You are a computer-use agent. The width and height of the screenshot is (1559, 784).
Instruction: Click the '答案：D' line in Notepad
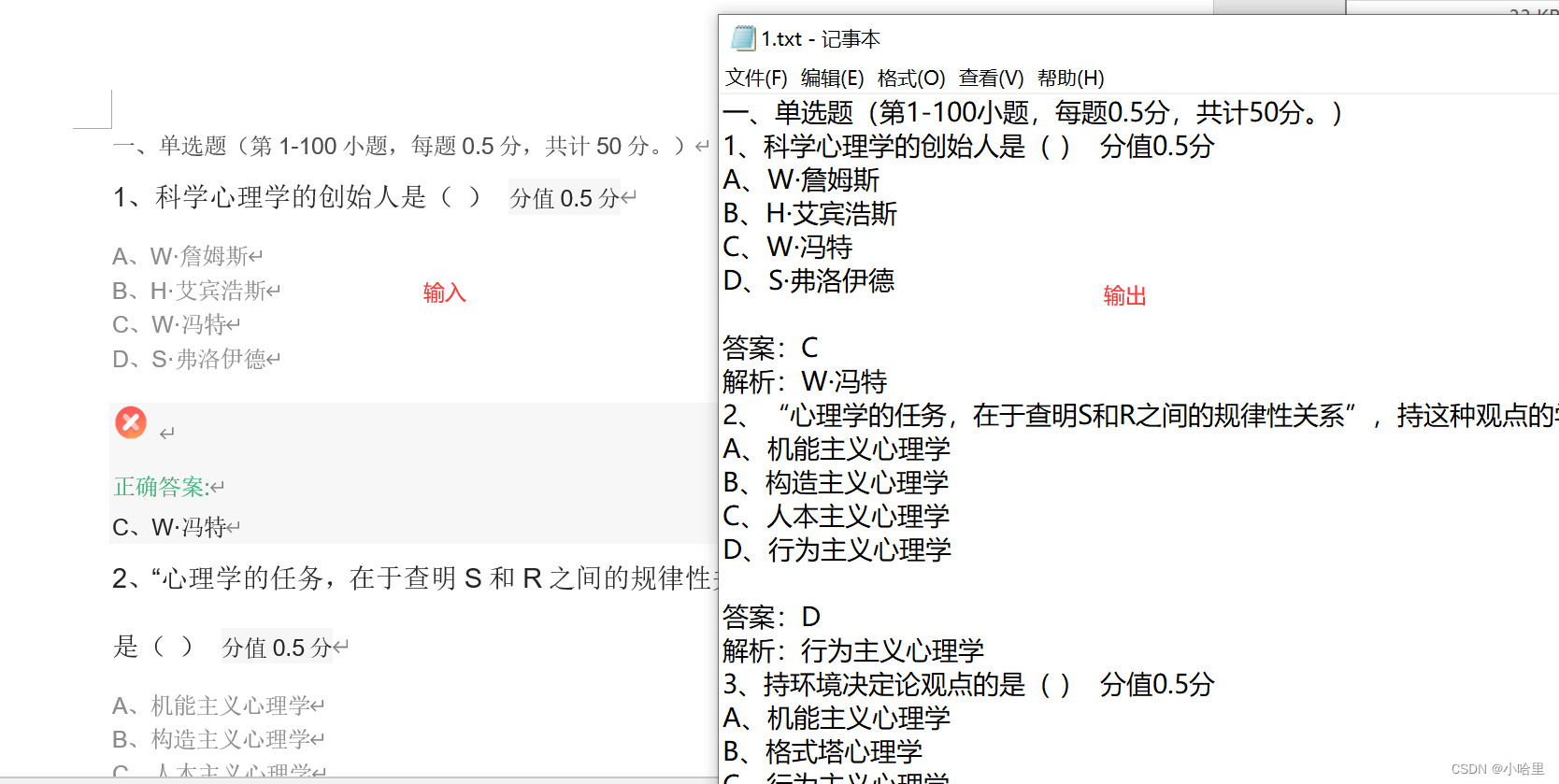(772, 617)
